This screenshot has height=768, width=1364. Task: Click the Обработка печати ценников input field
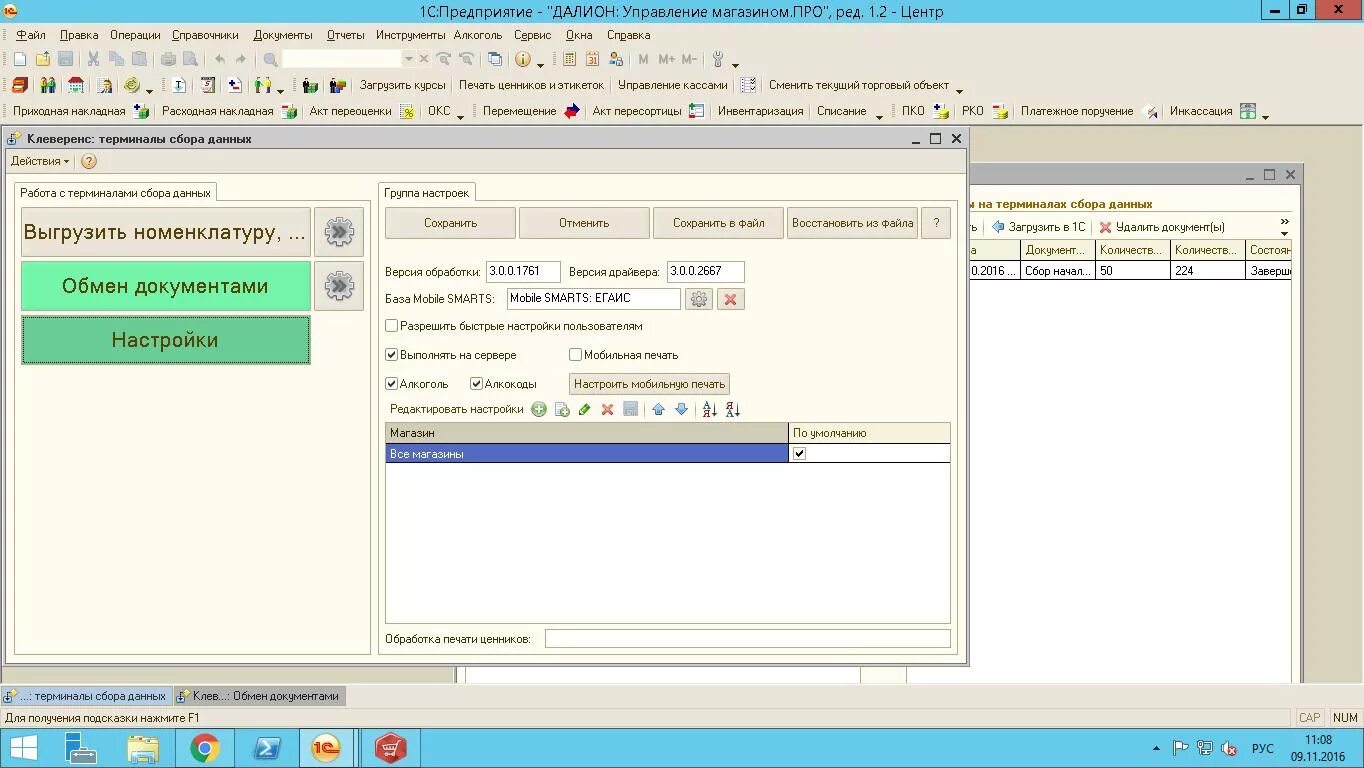coord(747,638)
